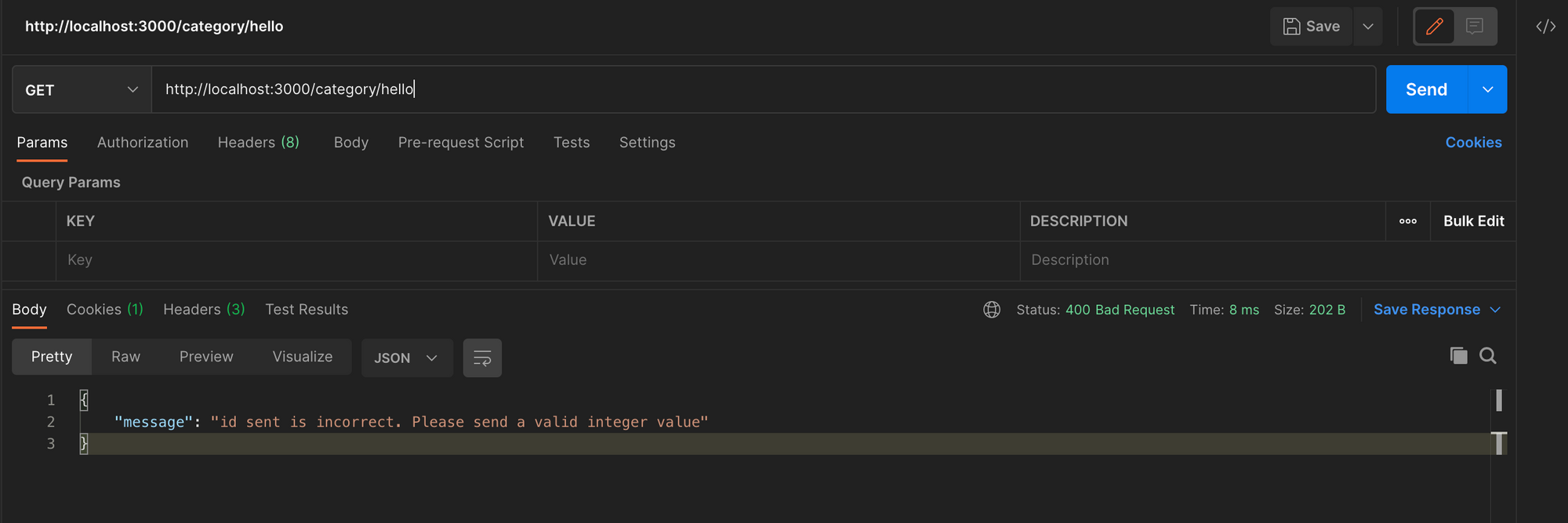Open the Cookies link
Image resolution: width=1568 pixels, height=523 pixels.
[1473, 143]
